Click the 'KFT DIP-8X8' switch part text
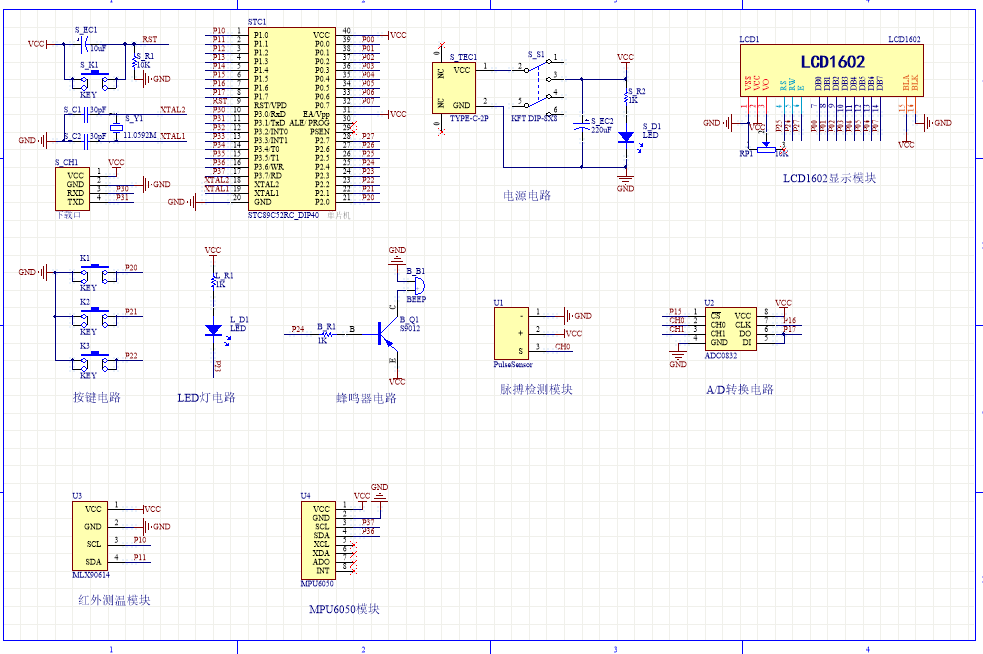983x654 pixels. point(534,118)
